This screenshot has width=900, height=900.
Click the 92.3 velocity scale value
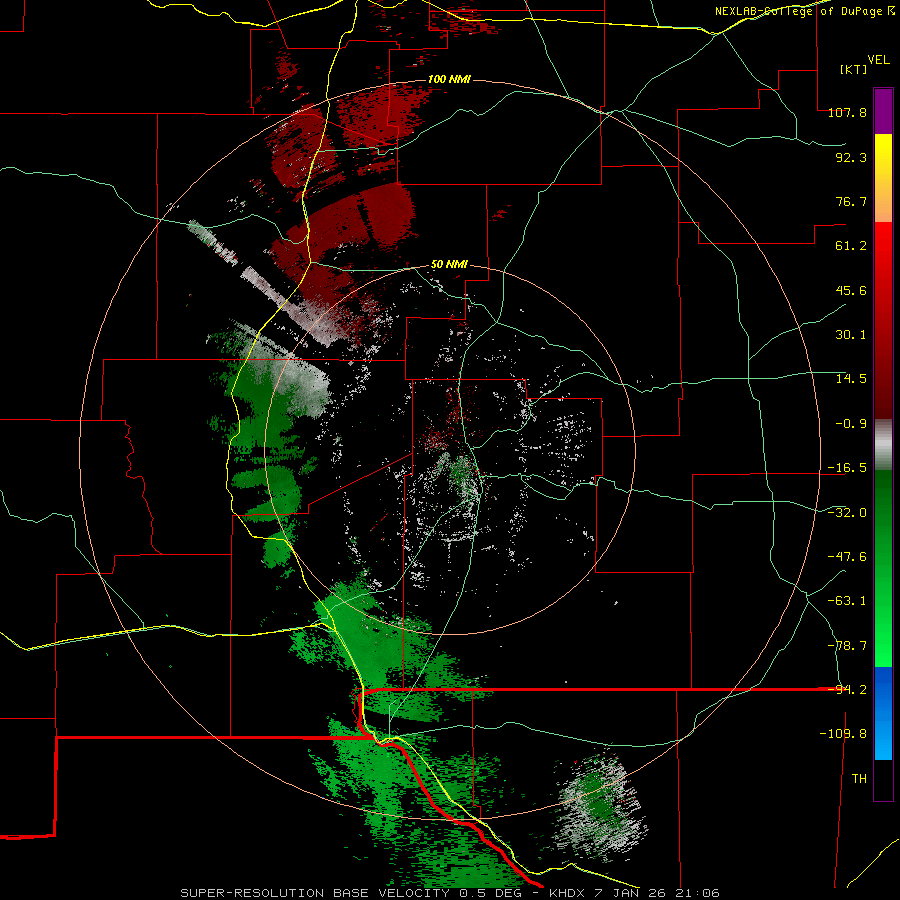[851, 157]
